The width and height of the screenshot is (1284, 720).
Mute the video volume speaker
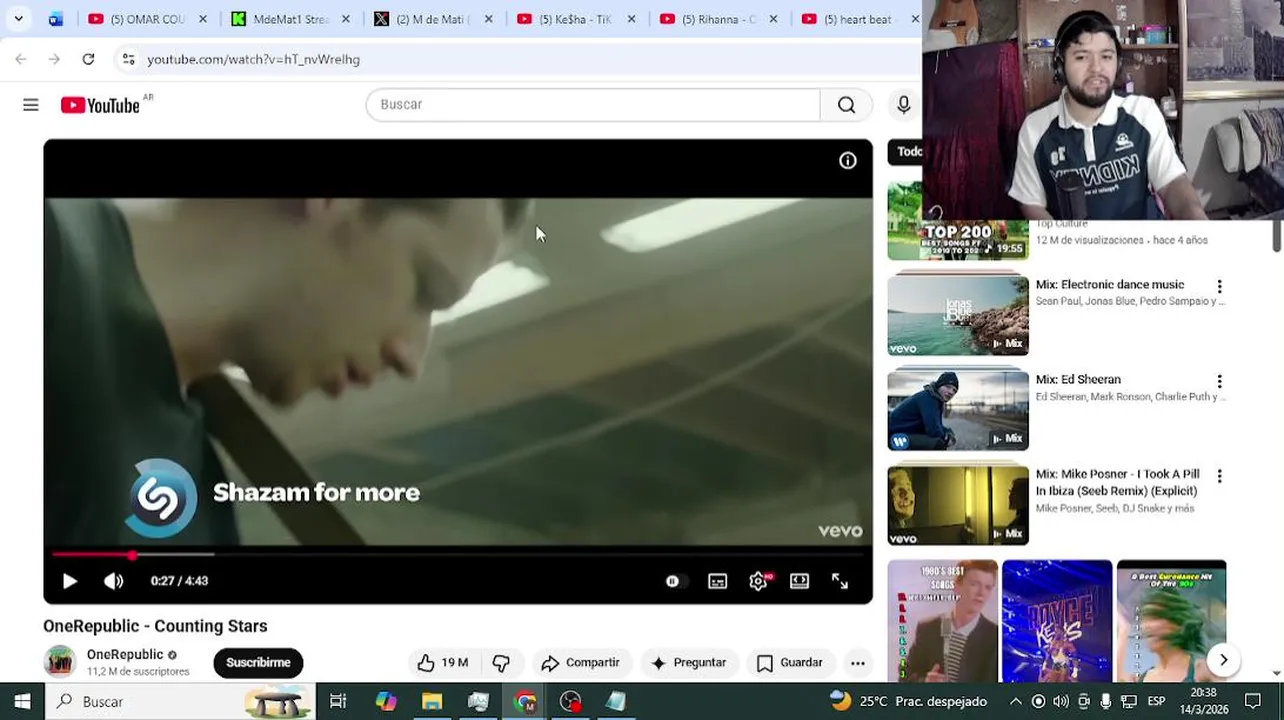pyautogui.click(x=114, y=581)
